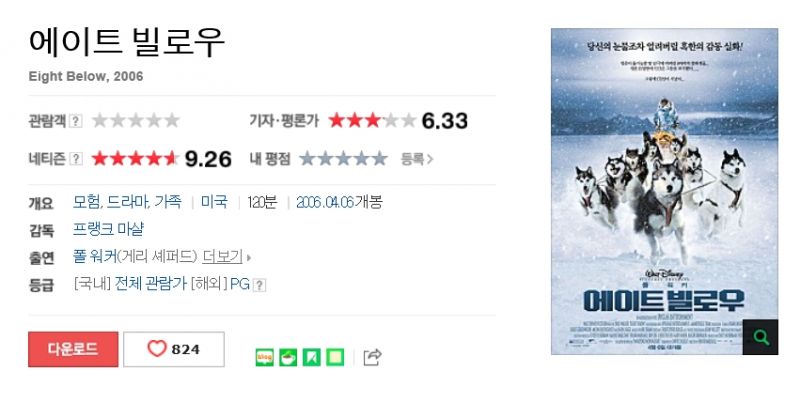
Task: Click the green memo square share icon
Action: point(335,357)
